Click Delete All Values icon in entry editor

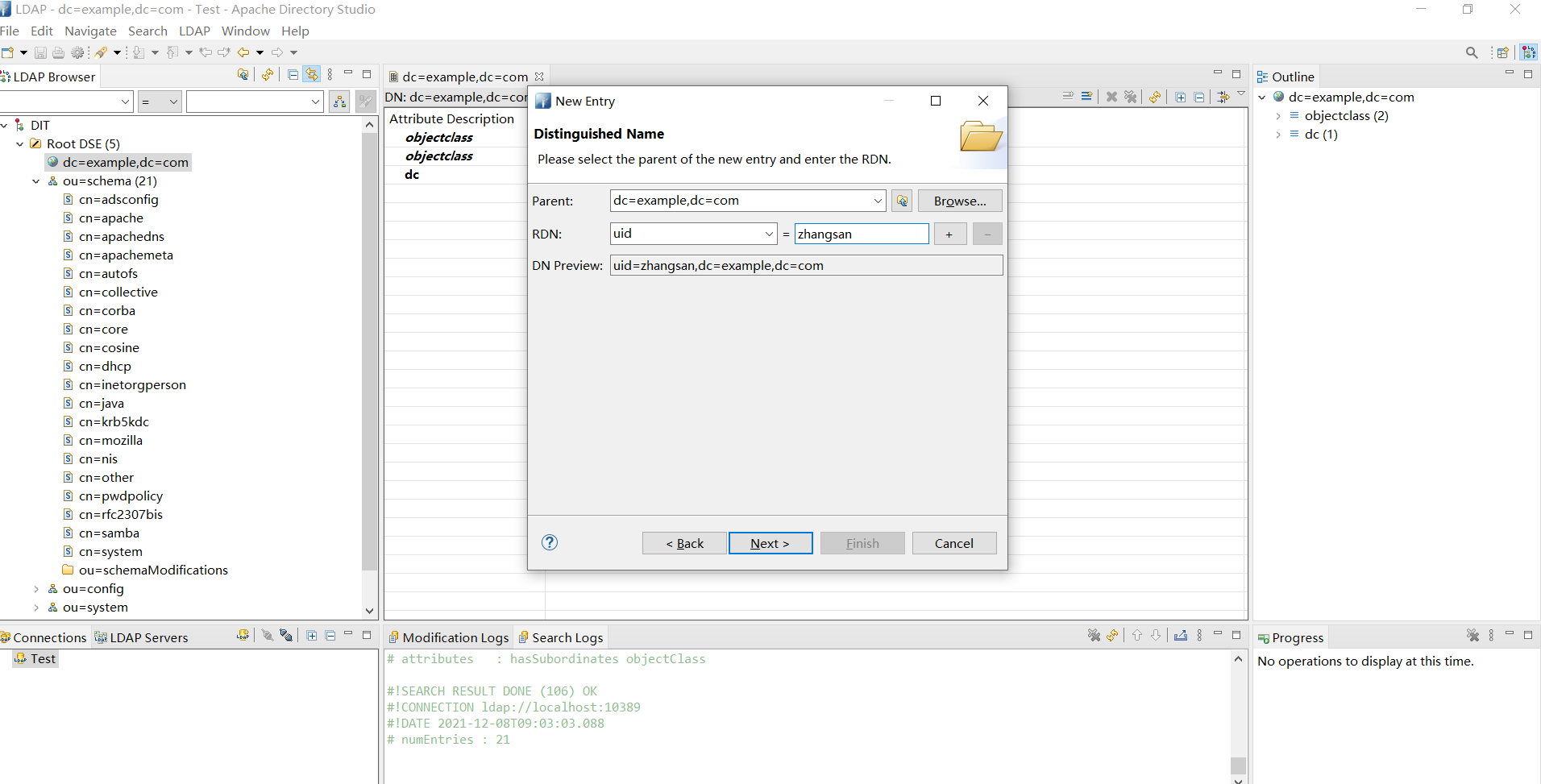pyautogui.click(x=1131, y=97)
